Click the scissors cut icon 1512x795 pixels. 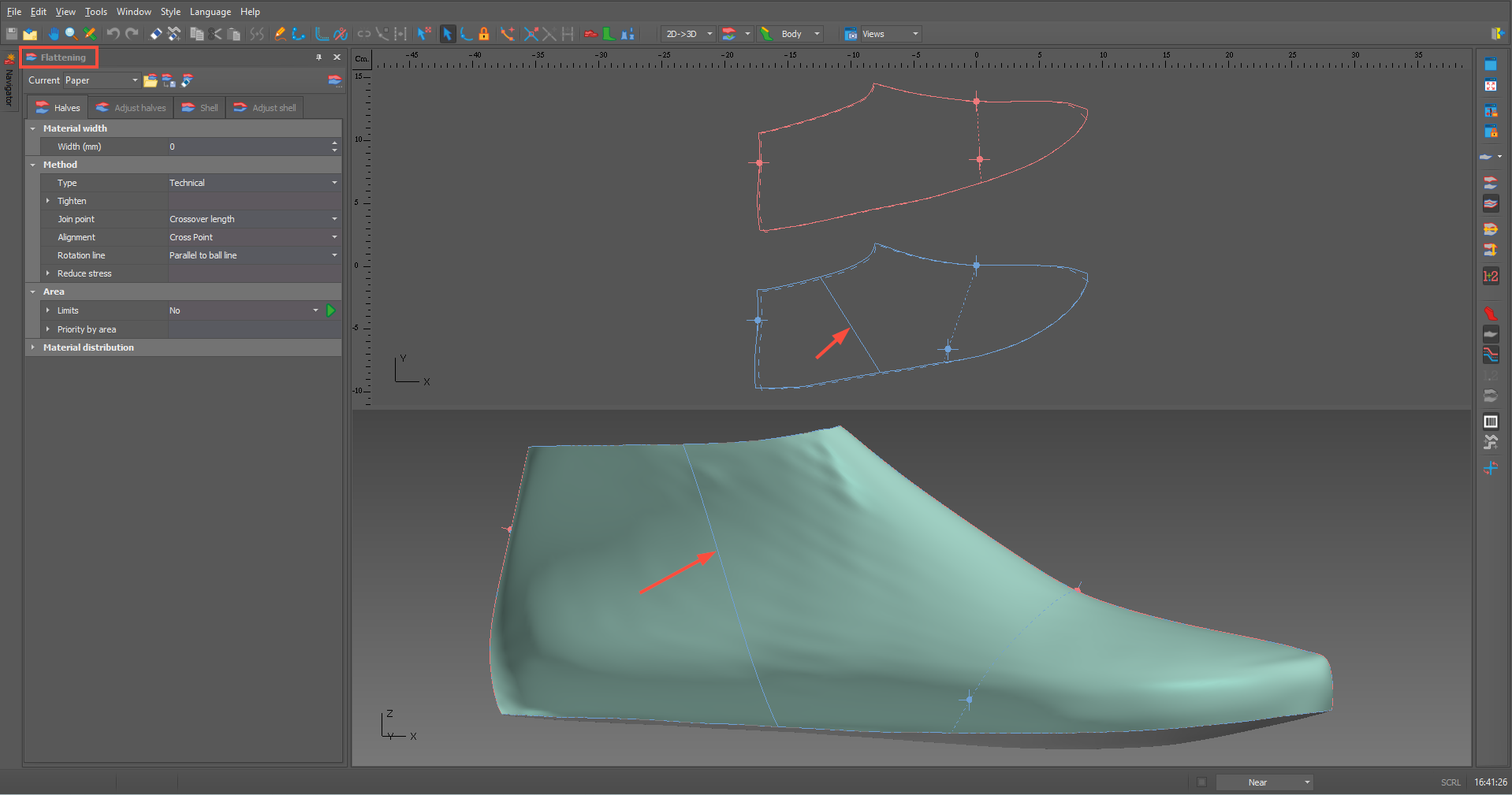215,34
